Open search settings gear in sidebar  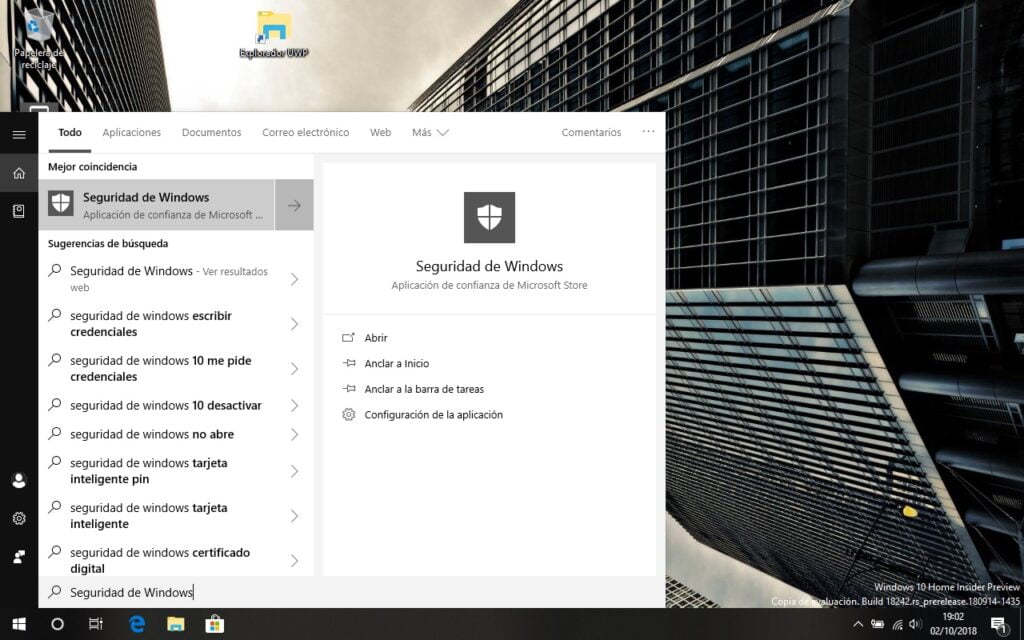click(x=19, y=519)
